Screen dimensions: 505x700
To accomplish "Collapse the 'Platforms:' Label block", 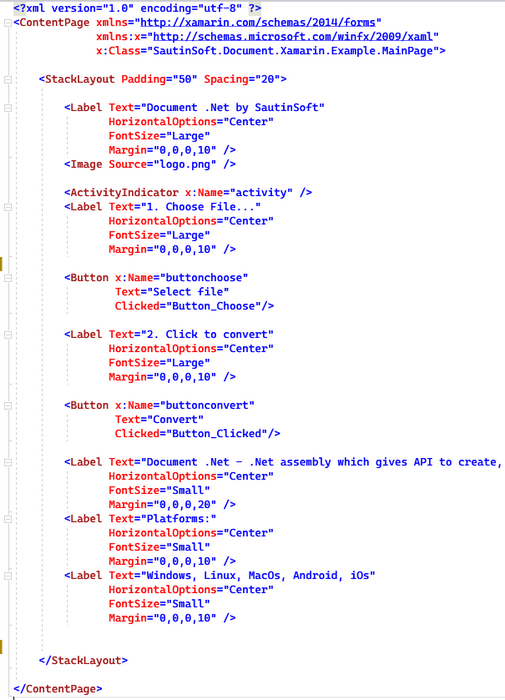I will point(8,519).
